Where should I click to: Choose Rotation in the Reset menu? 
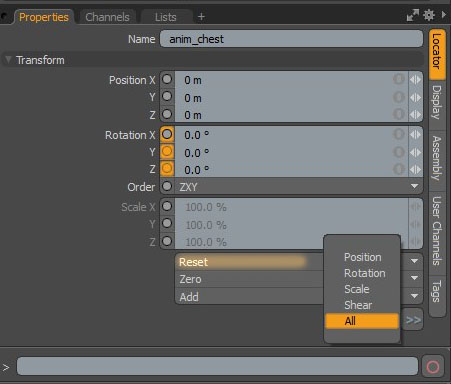click(362, 273)
